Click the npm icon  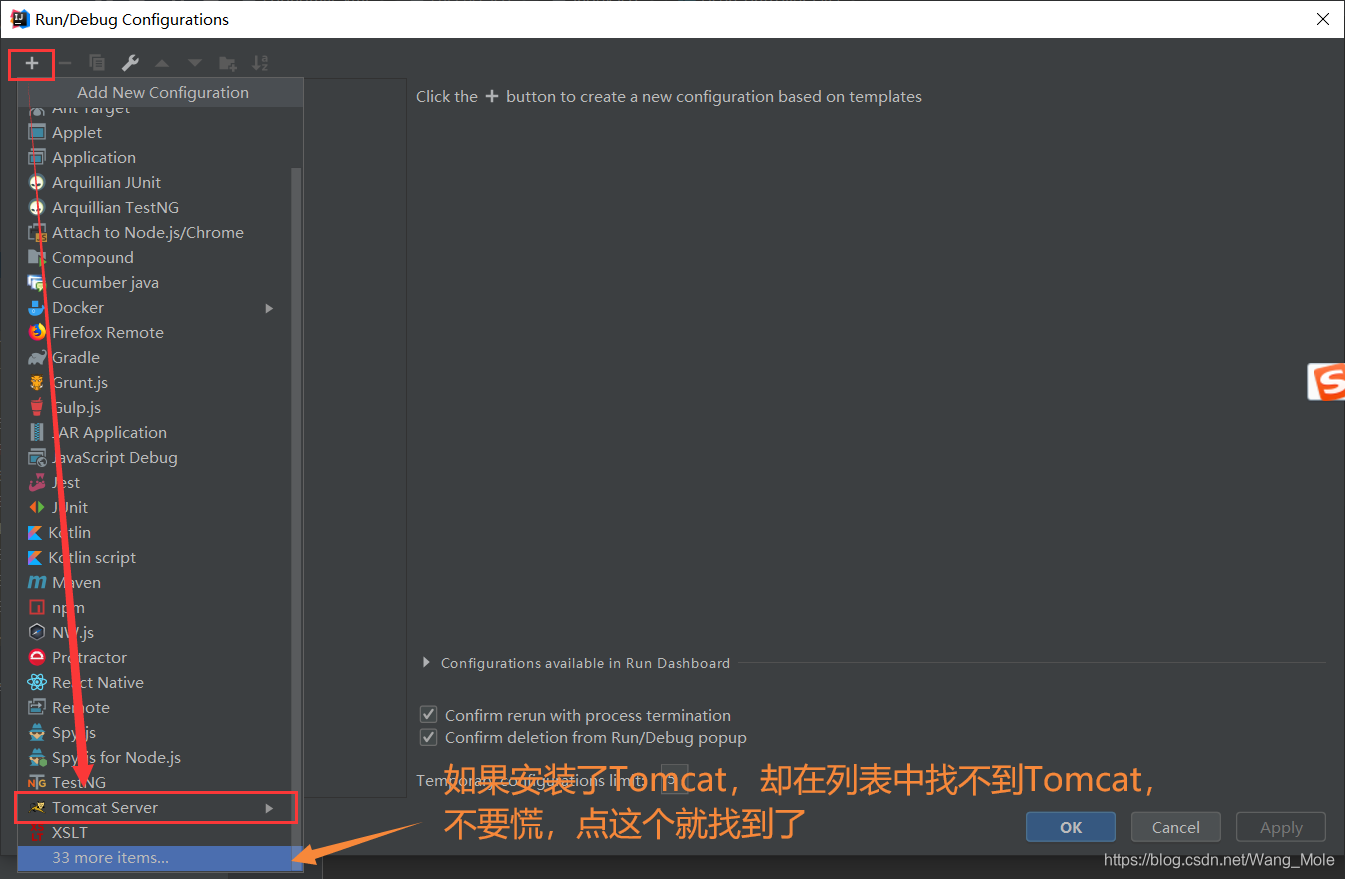[37, 607]
